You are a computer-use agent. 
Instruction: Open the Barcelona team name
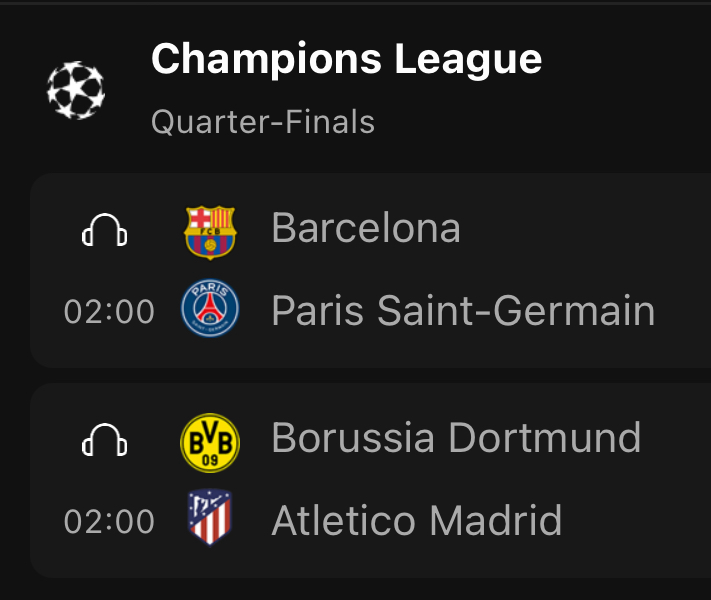click(x=366, y=228)
